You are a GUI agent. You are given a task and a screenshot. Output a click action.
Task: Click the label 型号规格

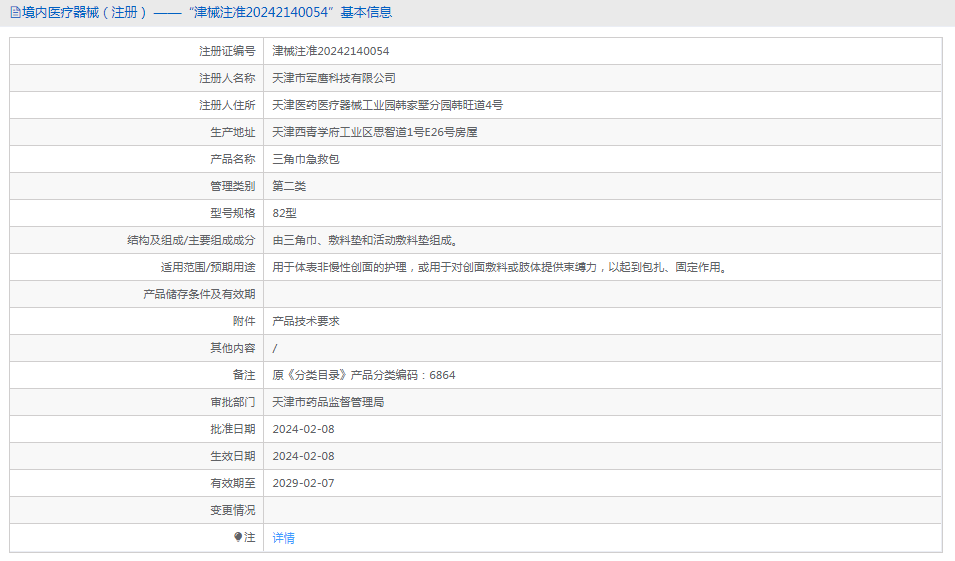(x=233, y=213)
